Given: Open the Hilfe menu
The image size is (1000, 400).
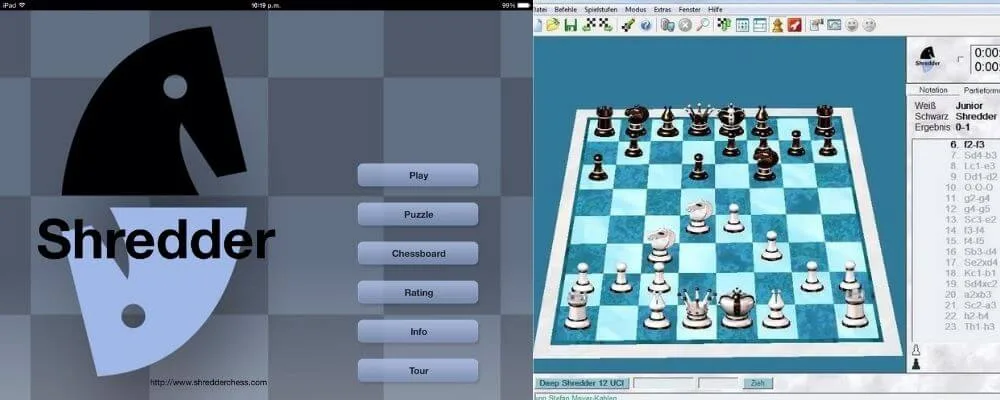Looking at the screenshot, I should pyautogui.click(x=716, y=10).
